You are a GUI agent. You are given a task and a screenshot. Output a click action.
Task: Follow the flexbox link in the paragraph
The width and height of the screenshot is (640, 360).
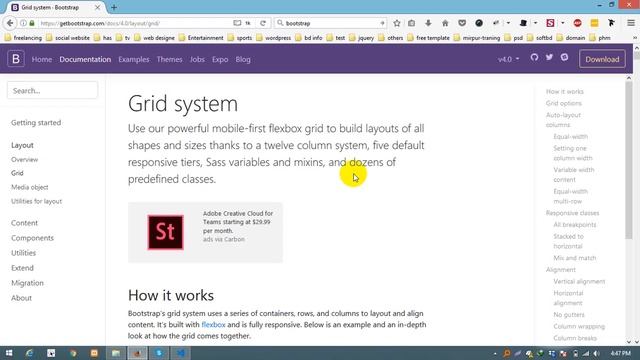[x=213, y=325]
